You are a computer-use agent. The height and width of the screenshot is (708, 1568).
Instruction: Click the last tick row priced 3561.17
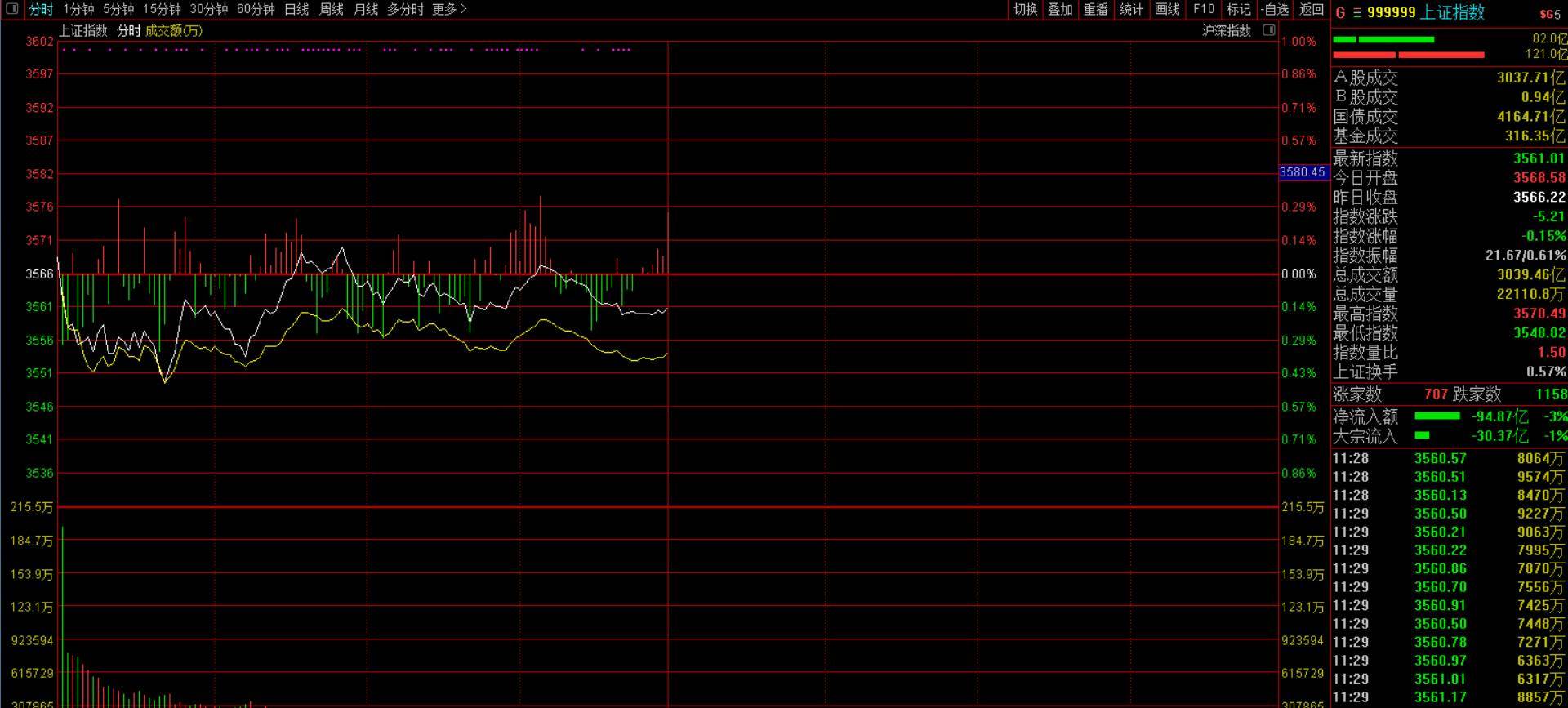tap(1449, 697)
